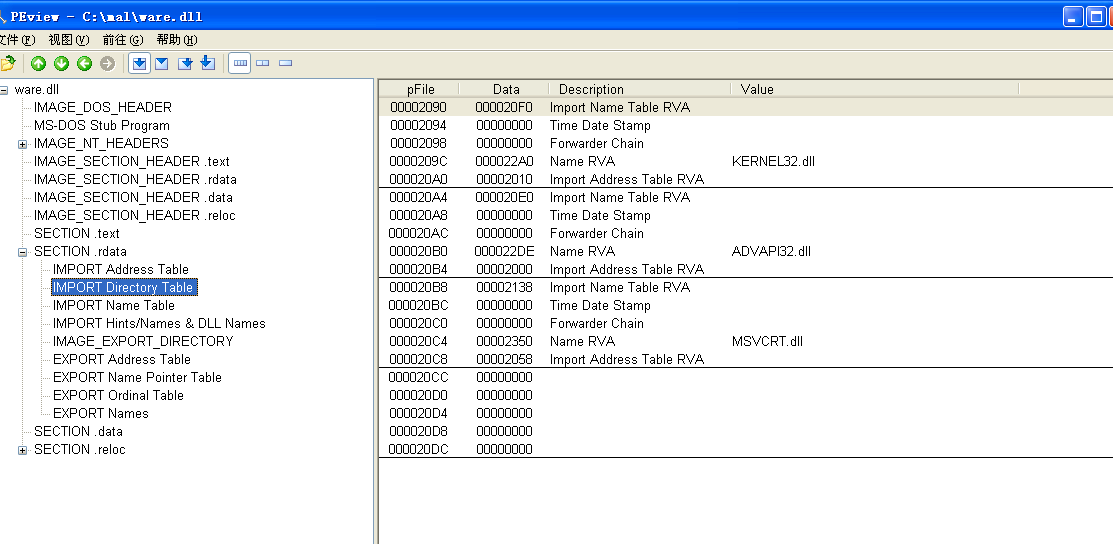
Task: Select the single-column data width view icon
Action: point(285,63)
